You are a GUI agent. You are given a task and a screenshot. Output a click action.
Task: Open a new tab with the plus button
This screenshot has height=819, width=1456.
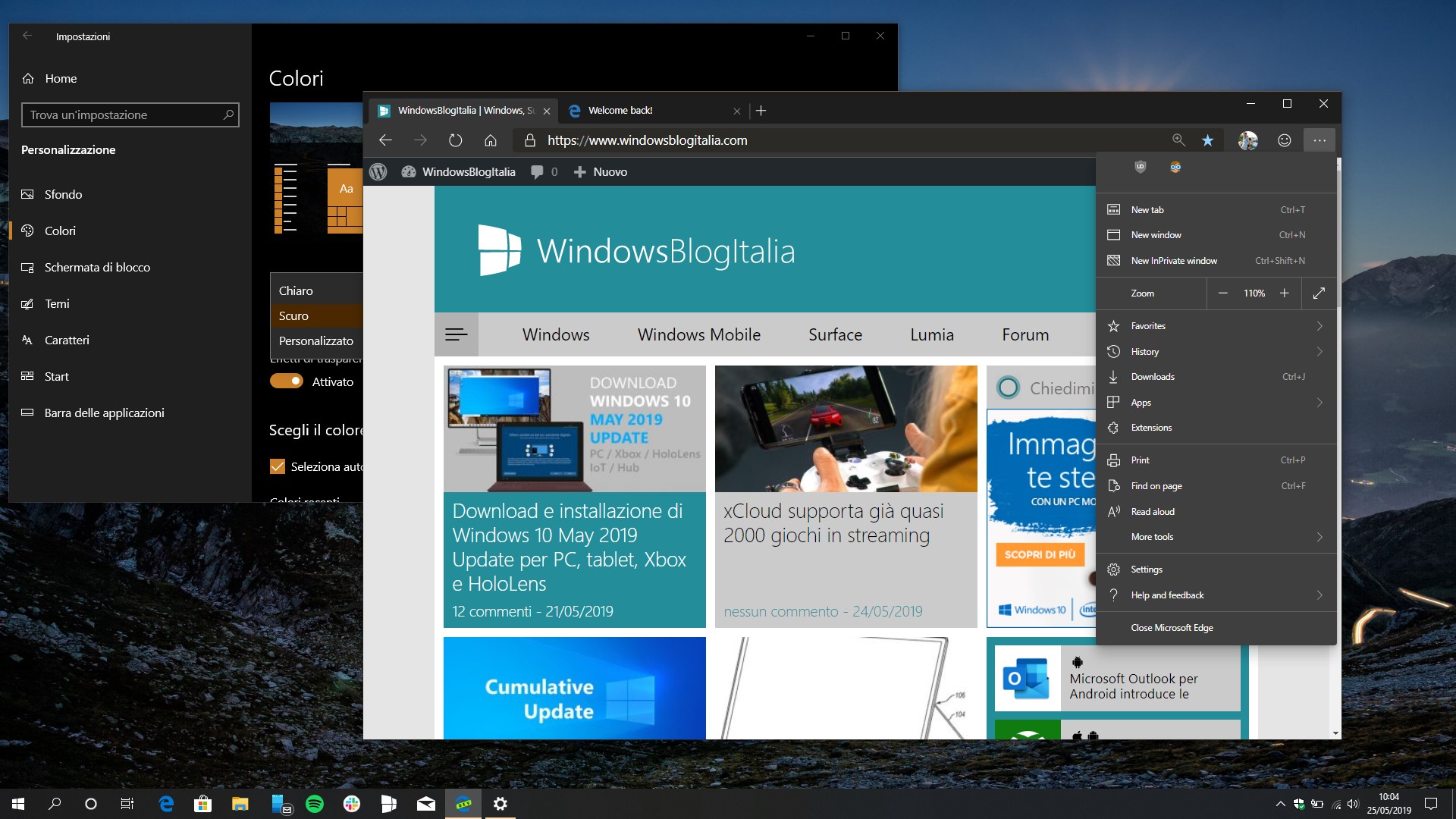point(761,111)
